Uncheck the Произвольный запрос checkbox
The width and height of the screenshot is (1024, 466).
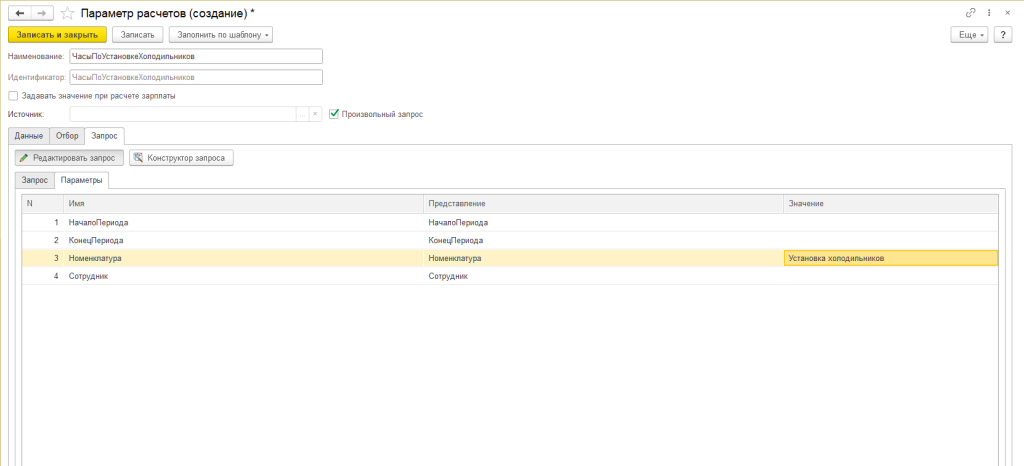pos(334,114)
